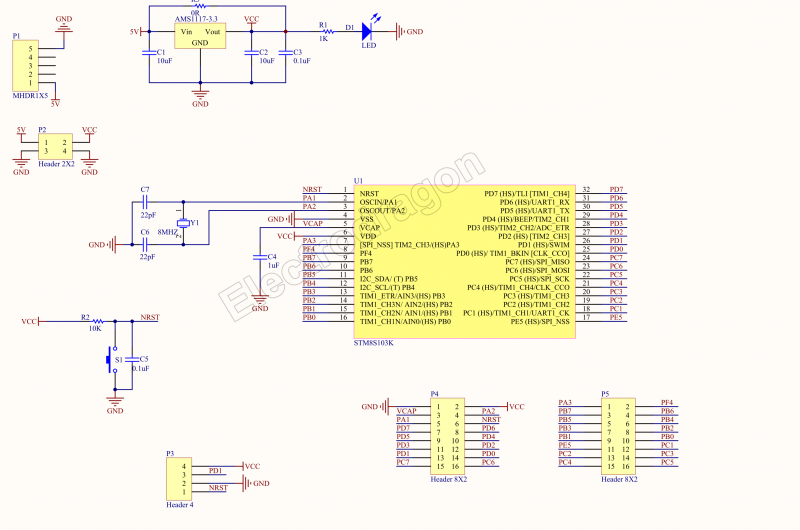The width and height of the screenshot is (800, 530).
Task: Click the AMS1117-3.3 part name text
Action: pos(196,19)
